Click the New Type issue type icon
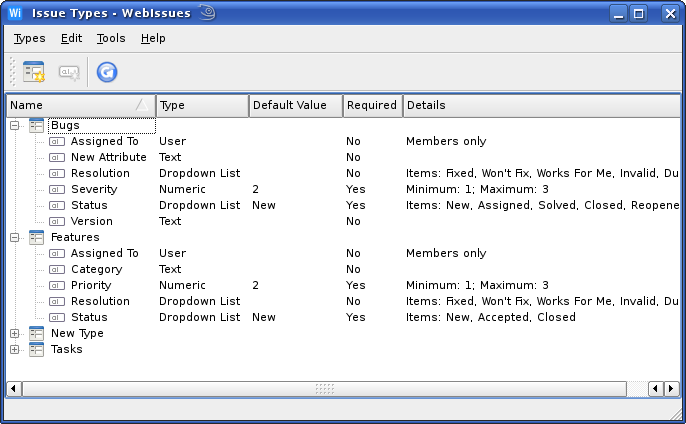The image size is (686, 424). point(37,333)
